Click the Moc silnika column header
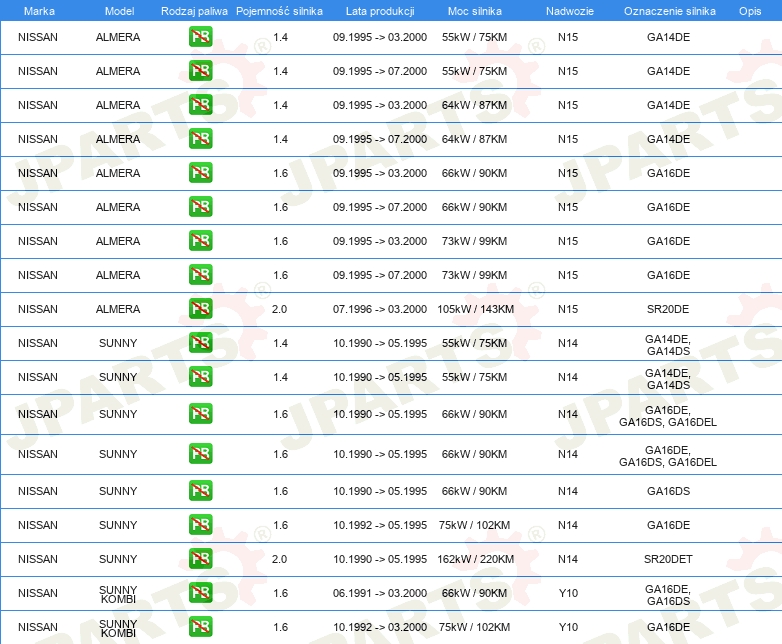782x644 pixels. coord(475,11)
